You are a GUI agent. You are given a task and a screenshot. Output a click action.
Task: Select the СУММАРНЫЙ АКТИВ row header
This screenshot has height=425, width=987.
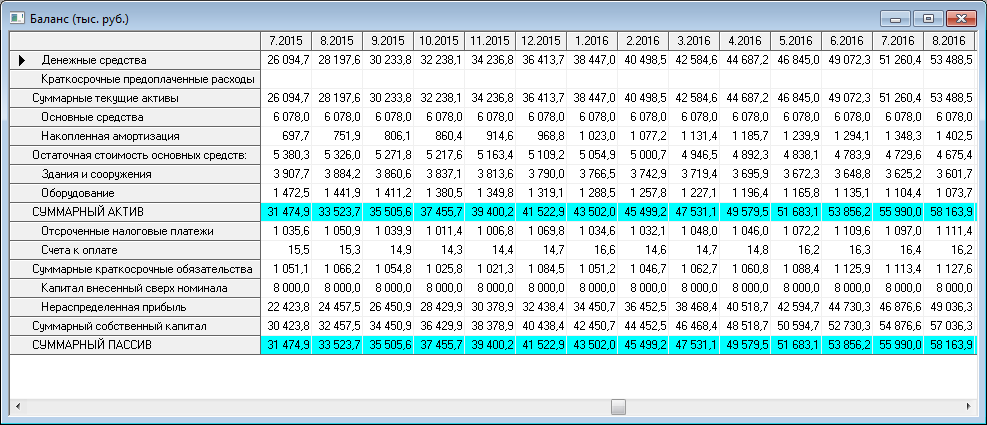click(135, 212)
